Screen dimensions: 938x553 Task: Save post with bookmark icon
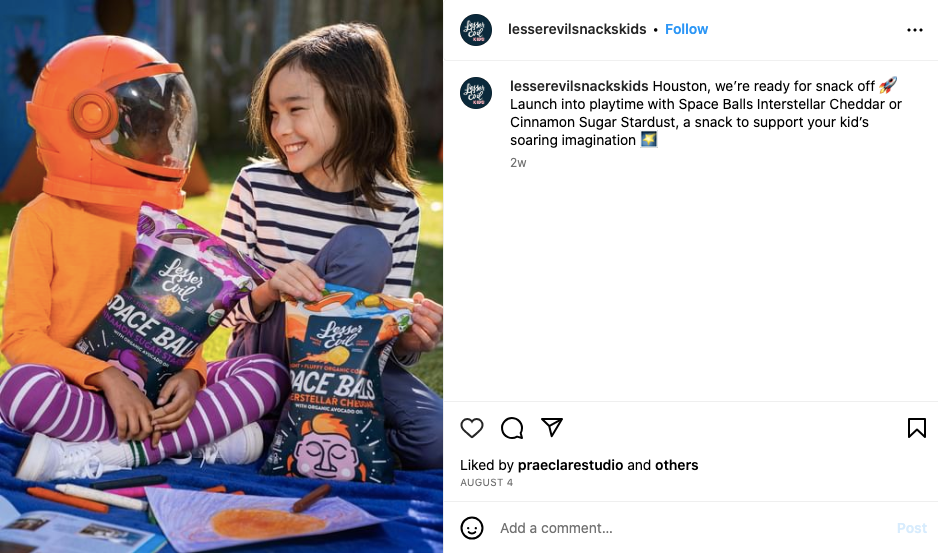[916, 428]
